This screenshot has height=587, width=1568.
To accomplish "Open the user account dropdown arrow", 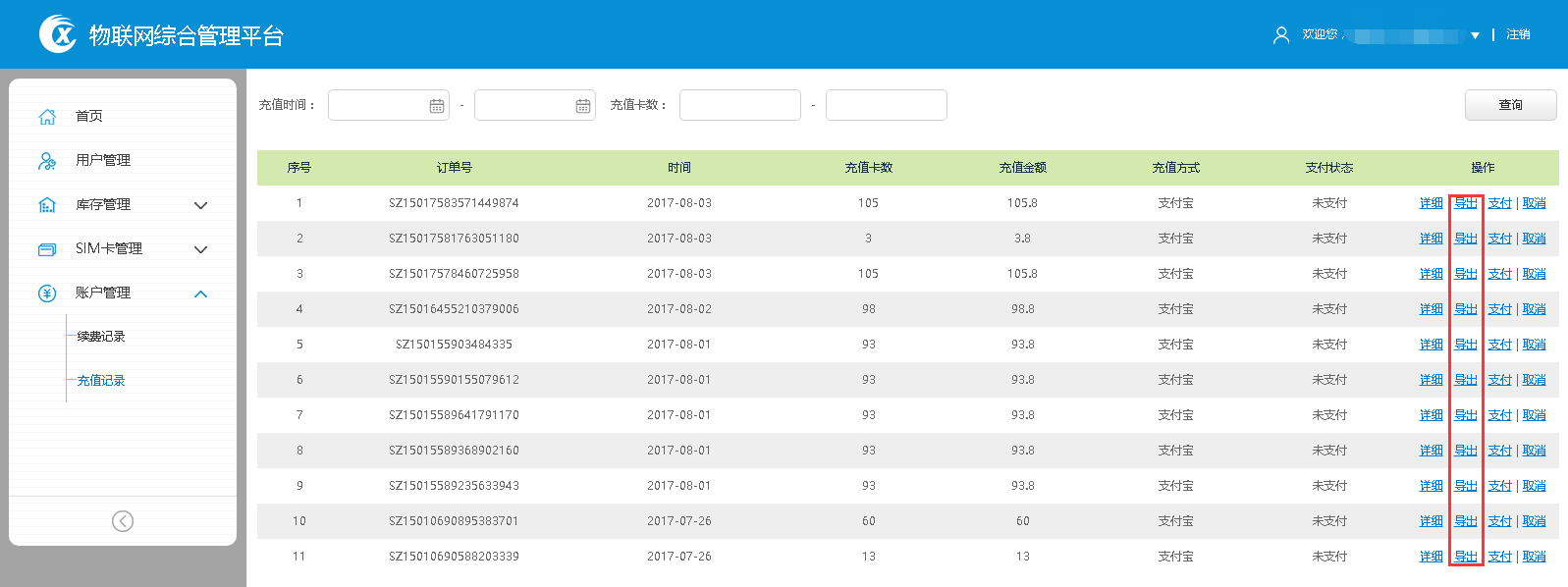I will click(1475, 35).
